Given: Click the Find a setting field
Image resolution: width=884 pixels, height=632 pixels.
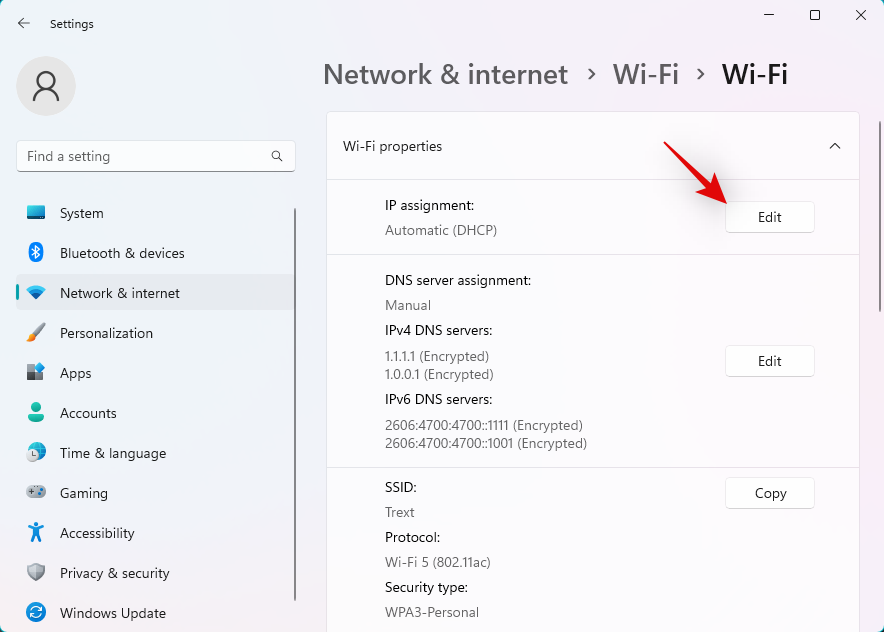Looking at the screenshot, I should [x=140, y=156].
